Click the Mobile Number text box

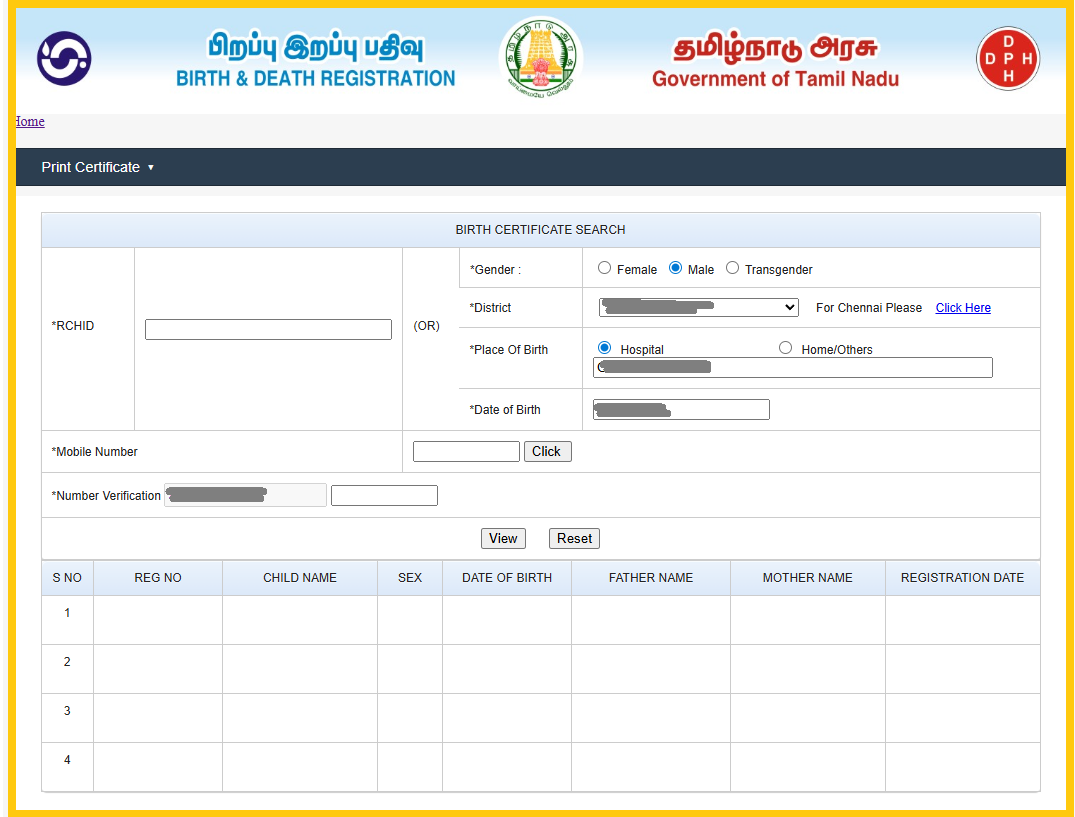(466, 451)
